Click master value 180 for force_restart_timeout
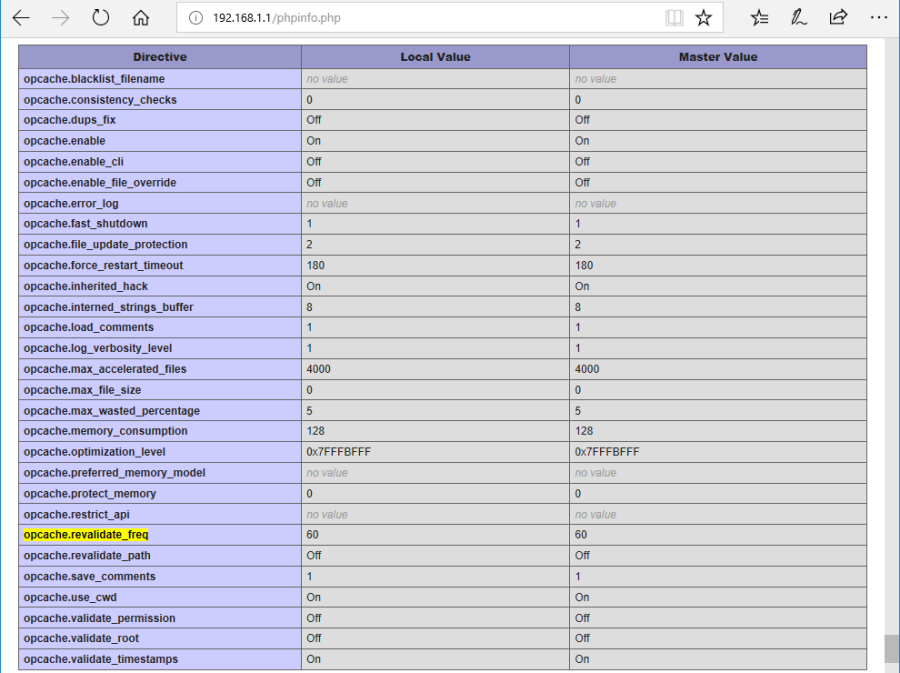This screenshot has width=900, height=673. tap(584, 265)
